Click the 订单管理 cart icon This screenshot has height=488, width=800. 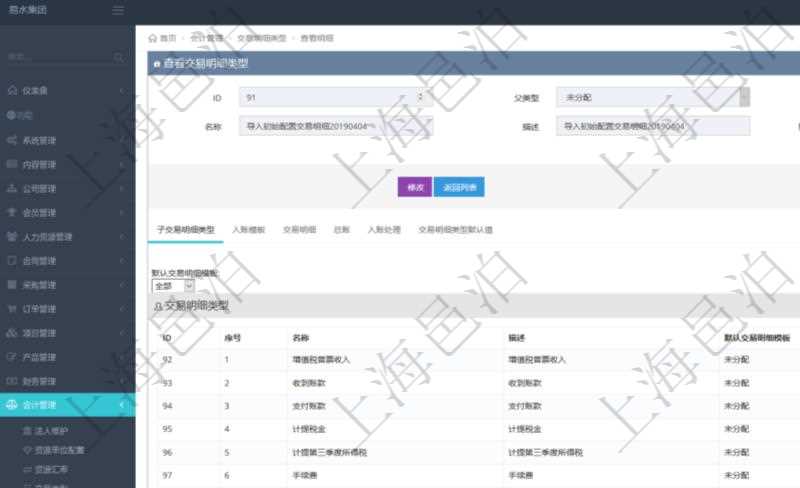coord(12,308)
